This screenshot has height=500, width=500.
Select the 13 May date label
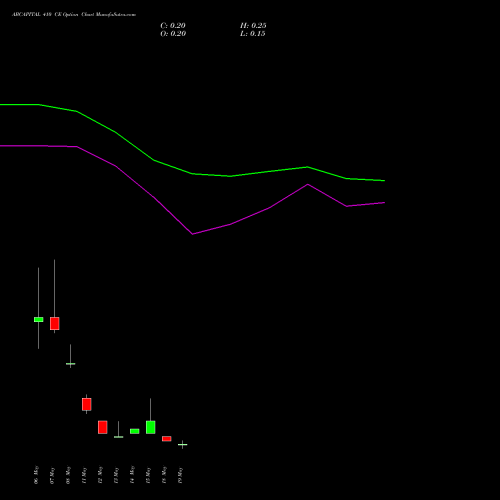116,475
